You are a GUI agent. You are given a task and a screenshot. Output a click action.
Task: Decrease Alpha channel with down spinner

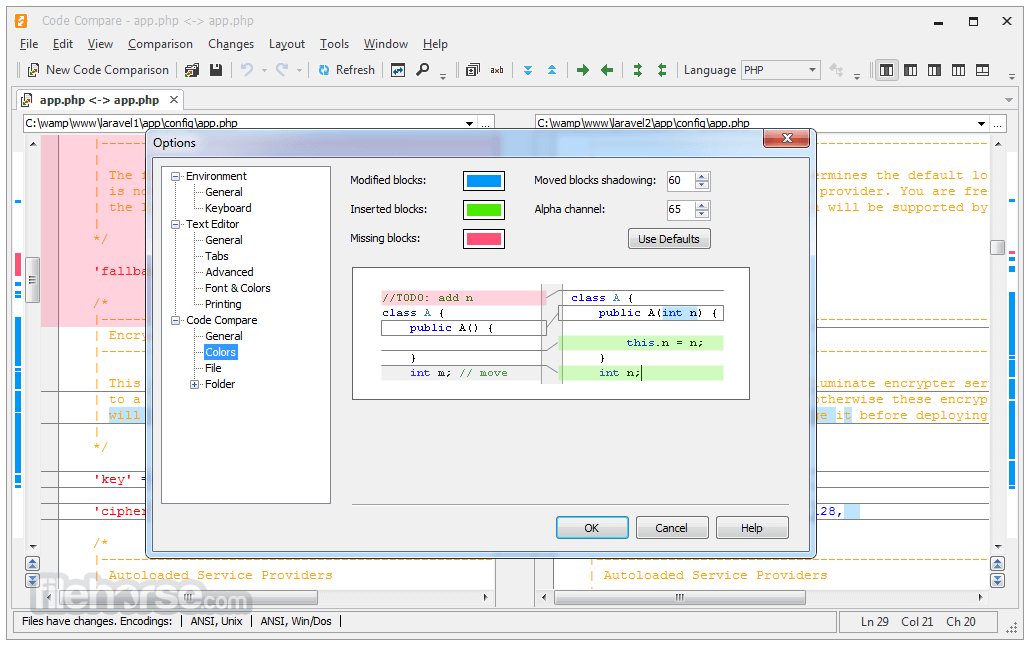(x=702, y=214)
